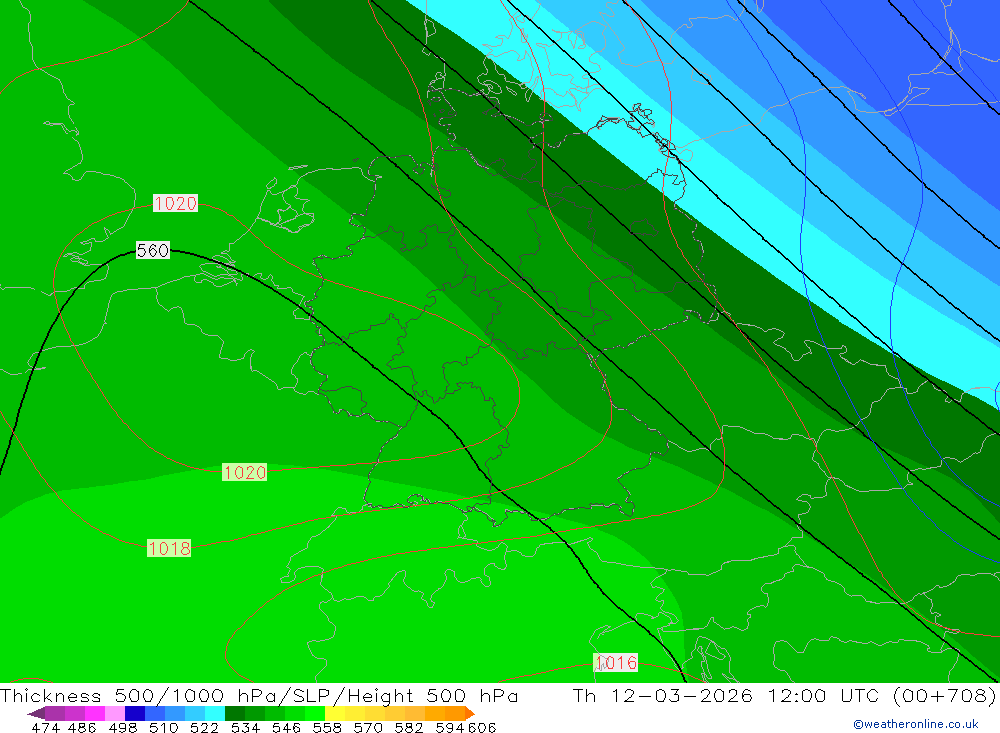Click the 606 legend value
Screen dimensions: 1000x733
coord(482,727)
